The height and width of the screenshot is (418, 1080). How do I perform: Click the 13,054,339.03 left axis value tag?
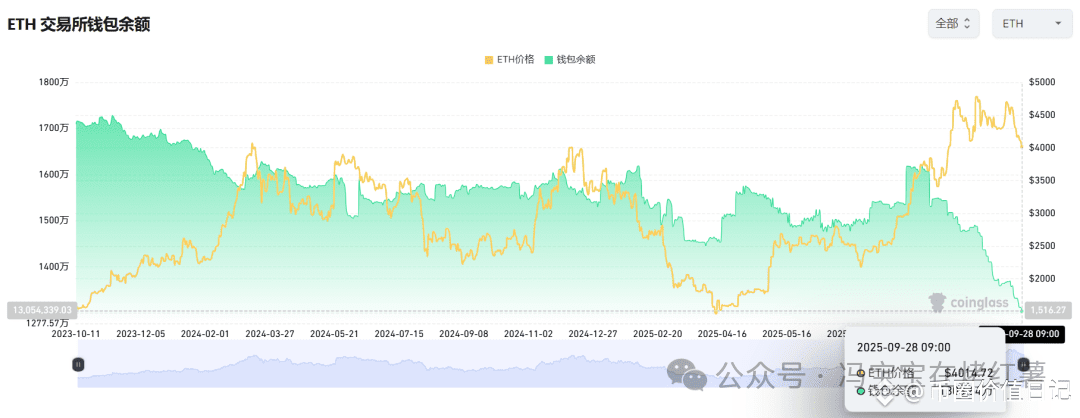tap(40, 310)
